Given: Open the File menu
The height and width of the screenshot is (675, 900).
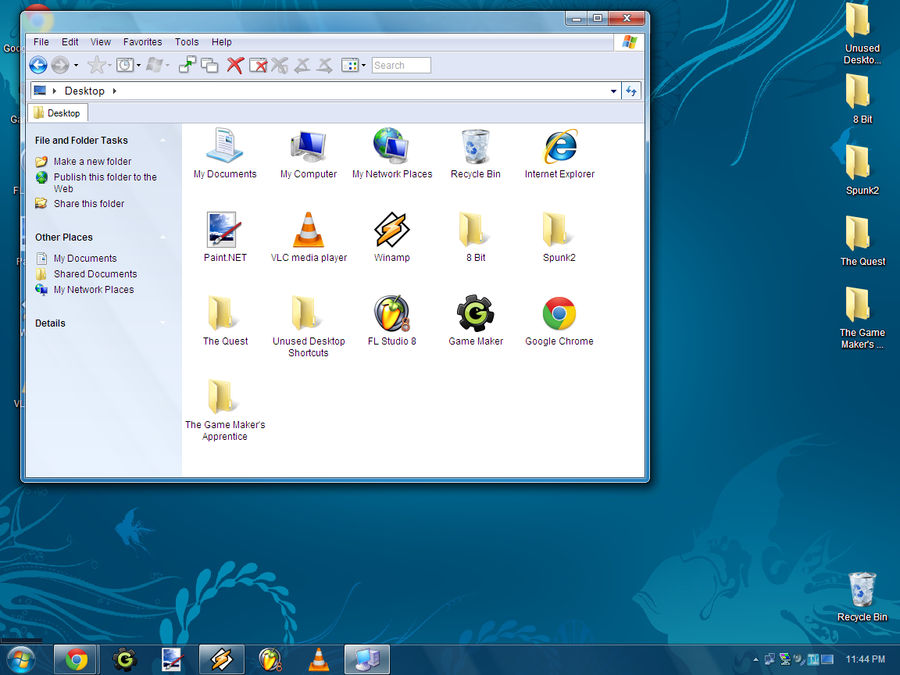Looking at the screenshot, I should (x=41, y=42).
